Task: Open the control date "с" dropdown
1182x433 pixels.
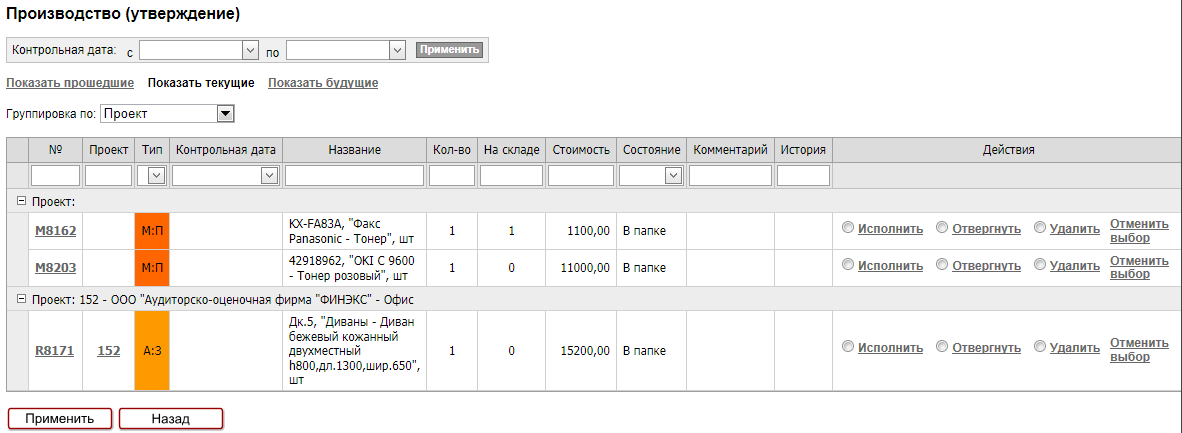Action: 250,49
